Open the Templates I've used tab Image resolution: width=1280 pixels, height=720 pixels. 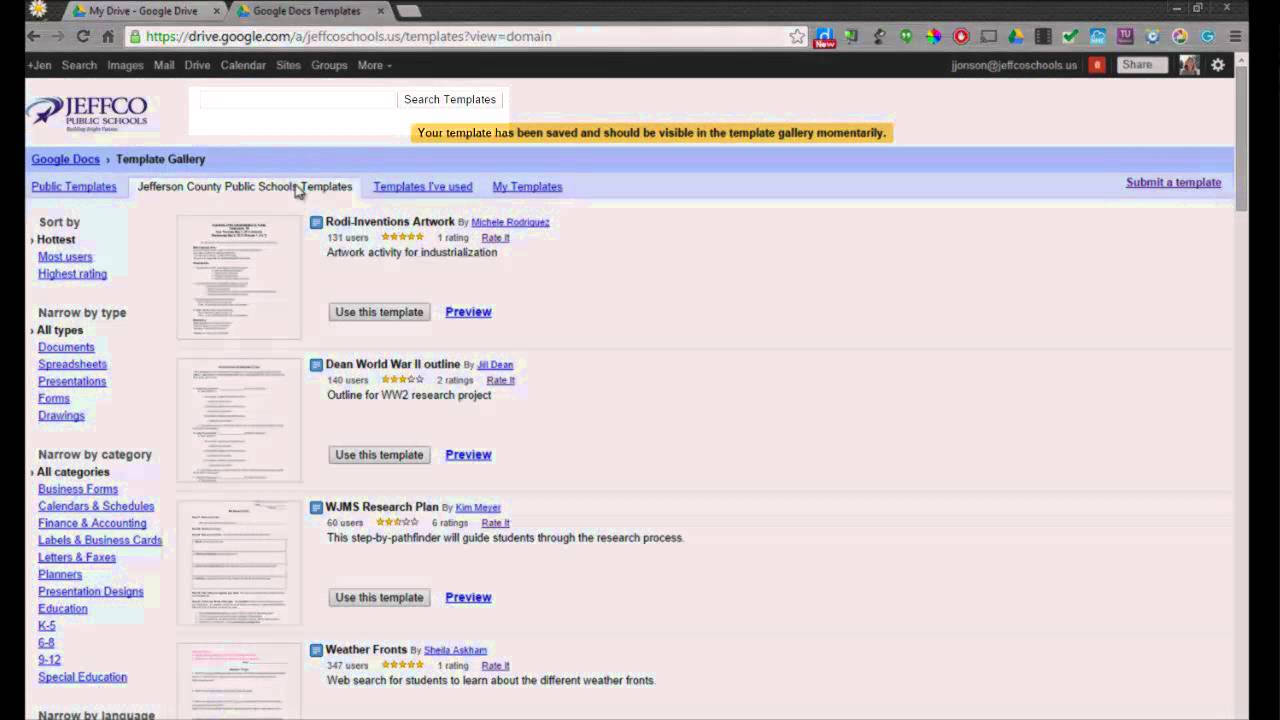pos(423,186)
